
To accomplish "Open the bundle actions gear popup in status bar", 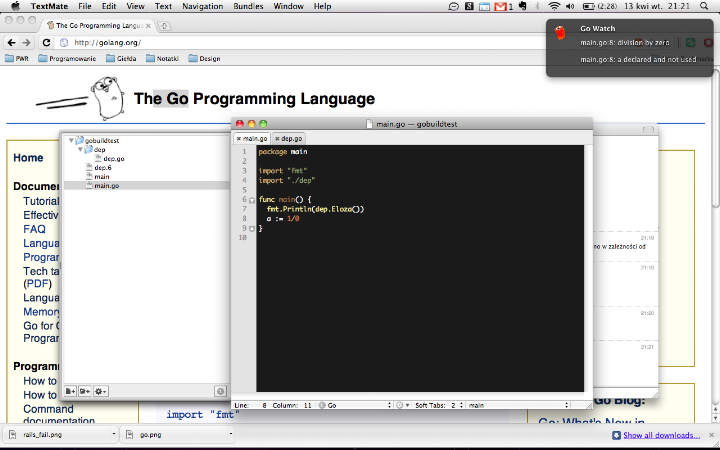I will (402, 405).
